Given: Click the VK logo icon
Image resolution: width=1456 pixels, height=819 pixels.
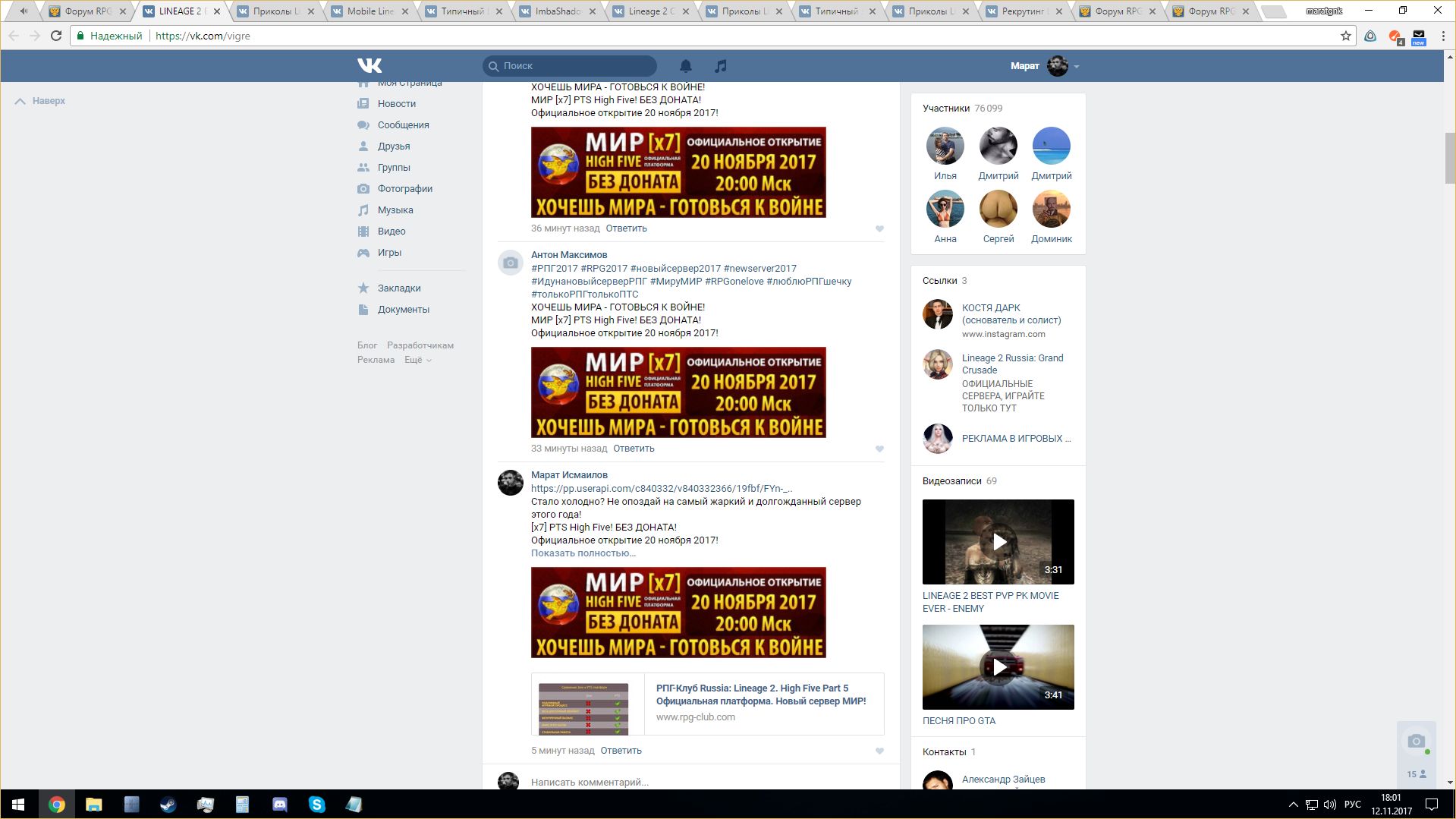Looking at the screenshot, I should (x=370, y=66).
